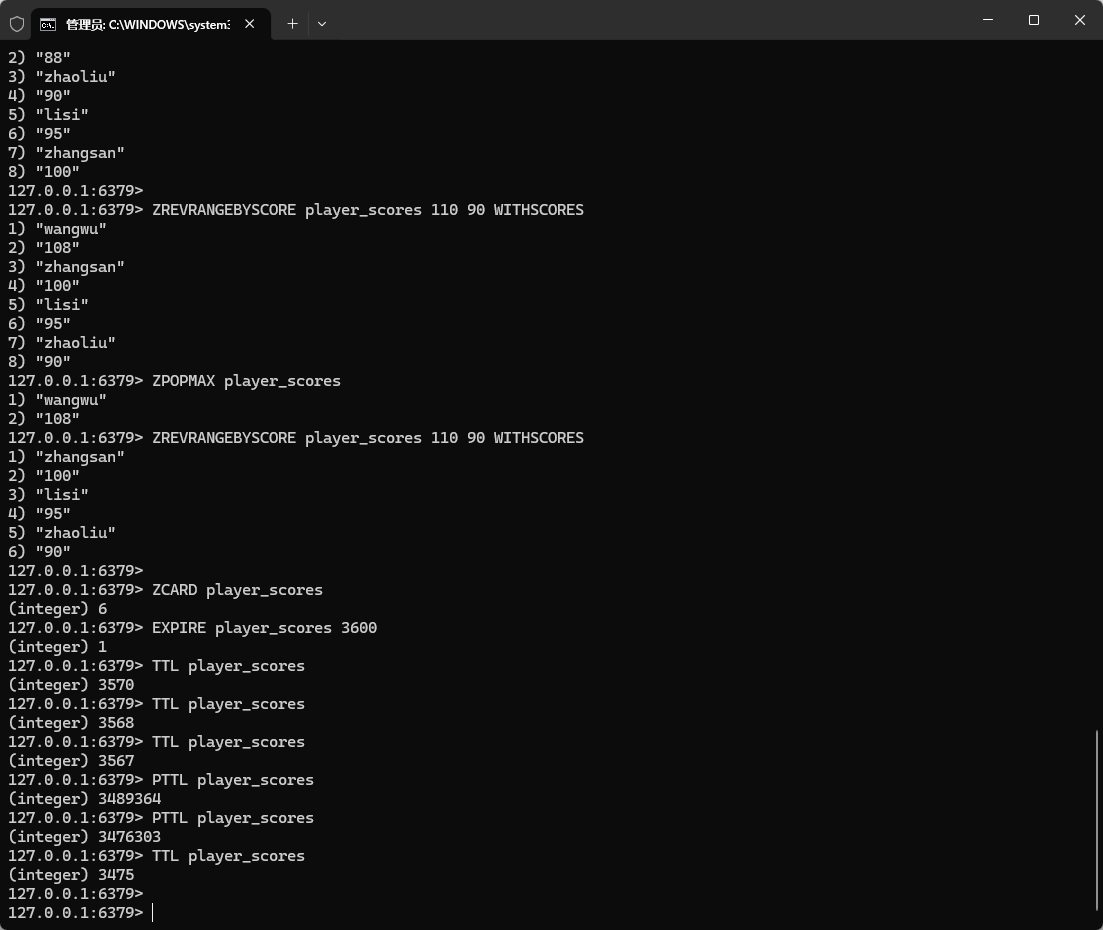Click the vertical scrollbar thumb
The image size is (1103, 930).
pos(1097,820)
